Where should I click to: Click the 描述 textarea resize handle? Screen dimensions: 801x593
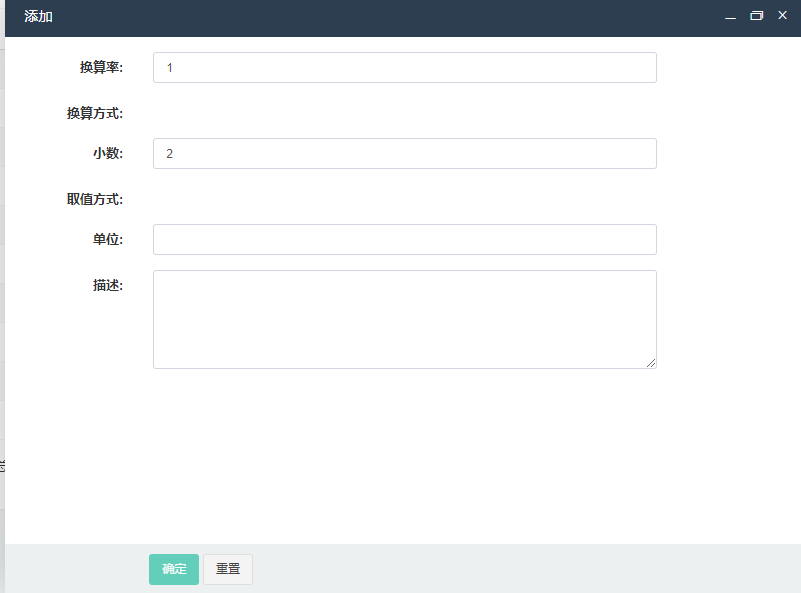coord(651,363)
